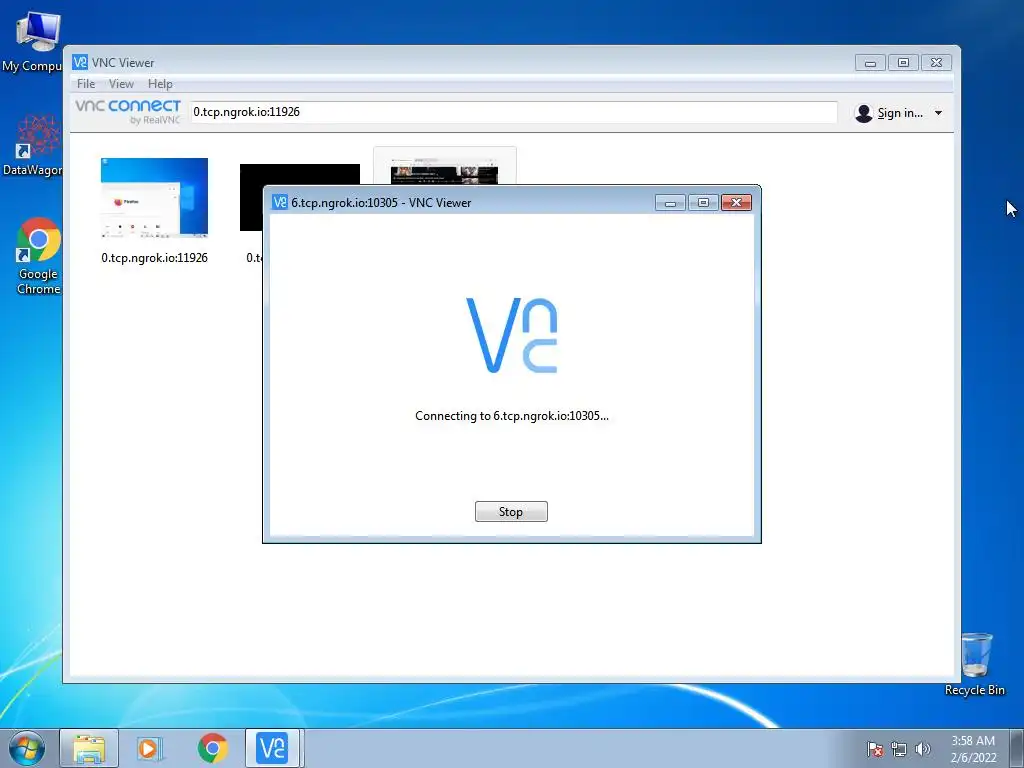Click the VNC icon in connecting dialog title bar
Viewport: 1024px width, 768px height.
280,202
